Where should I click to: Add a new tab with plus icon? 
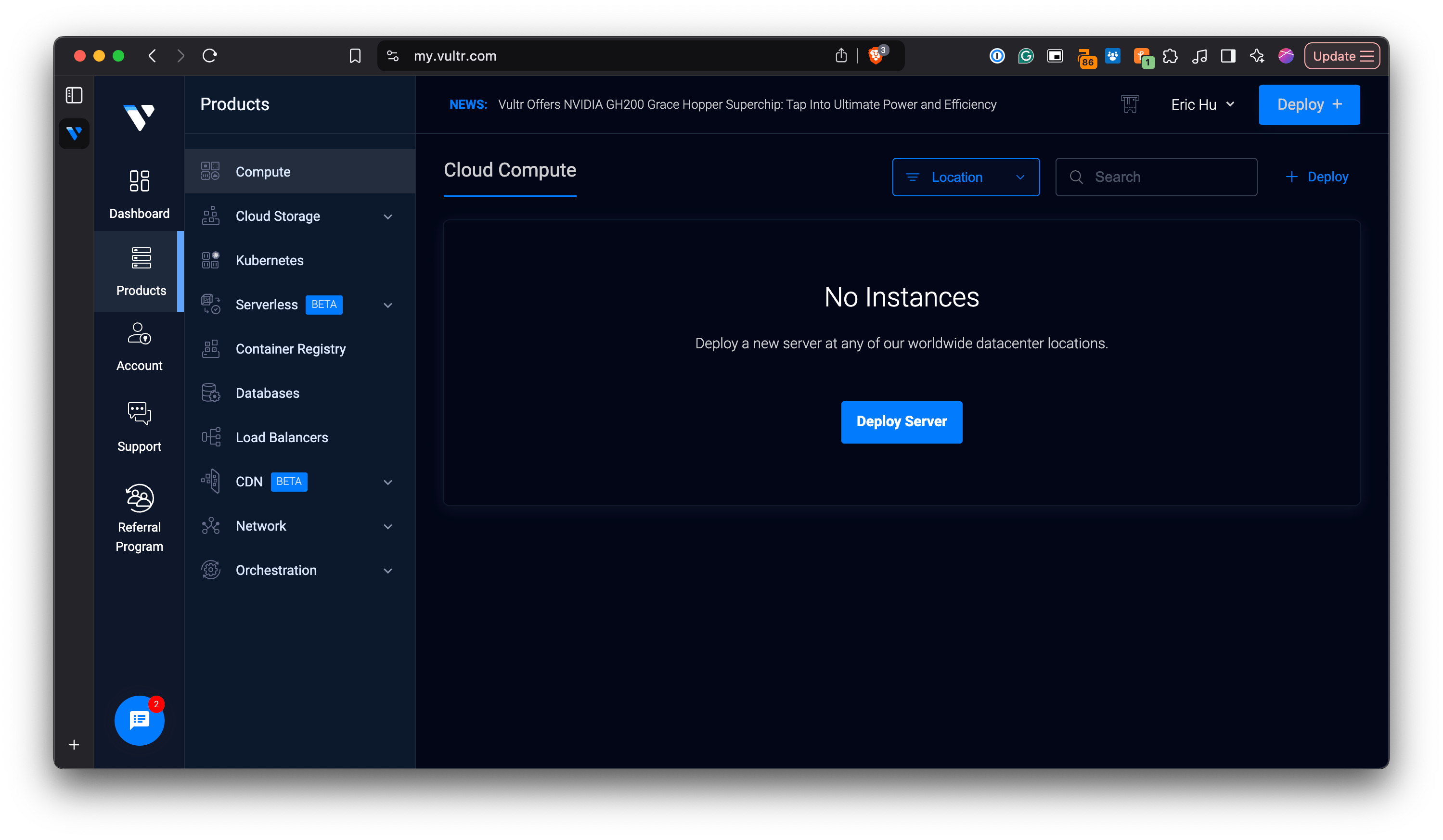(x=74, y=744)
